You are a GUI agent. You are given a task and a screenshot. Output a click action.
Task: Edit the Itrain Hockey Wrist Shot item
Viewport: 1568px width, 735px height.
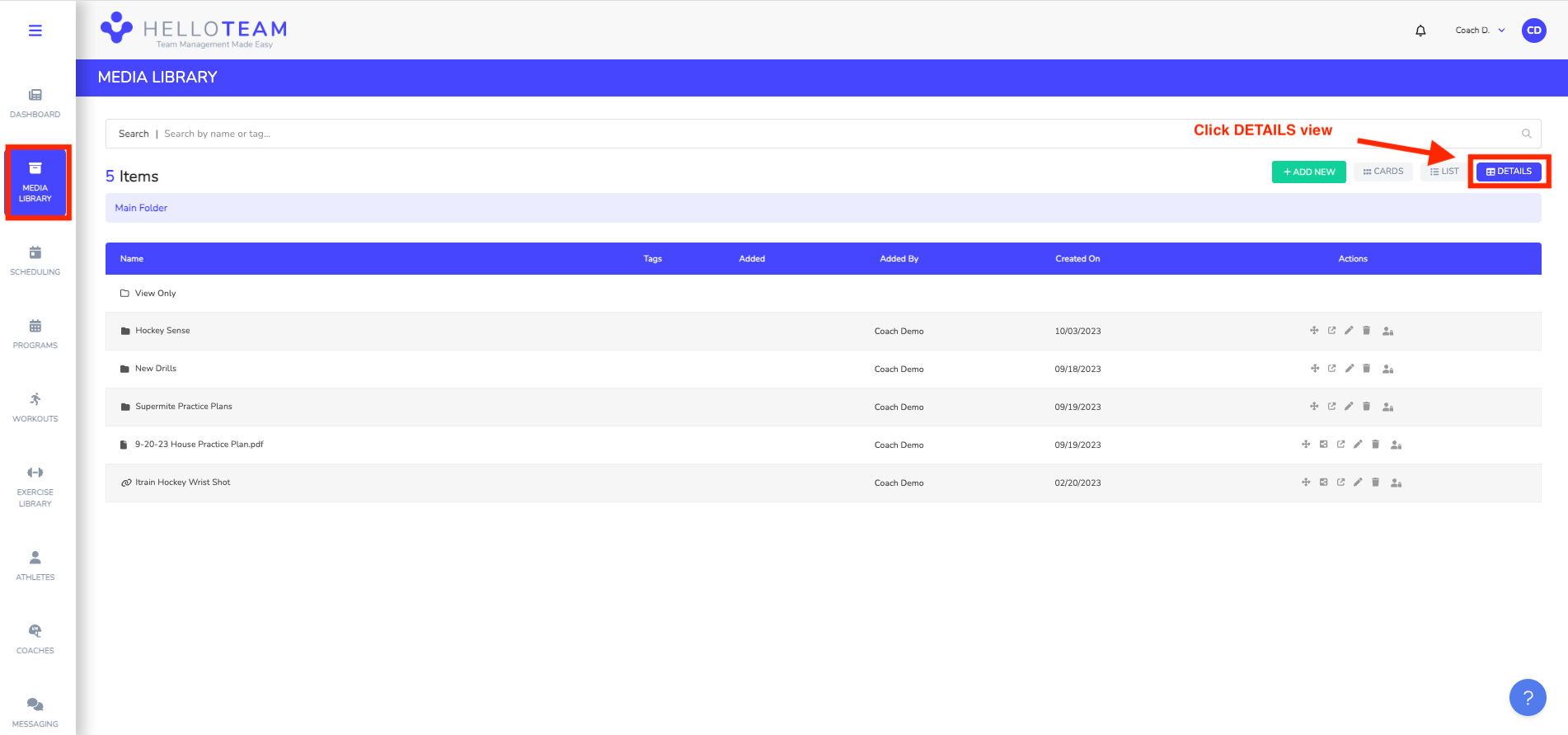tap(1358, 483)
